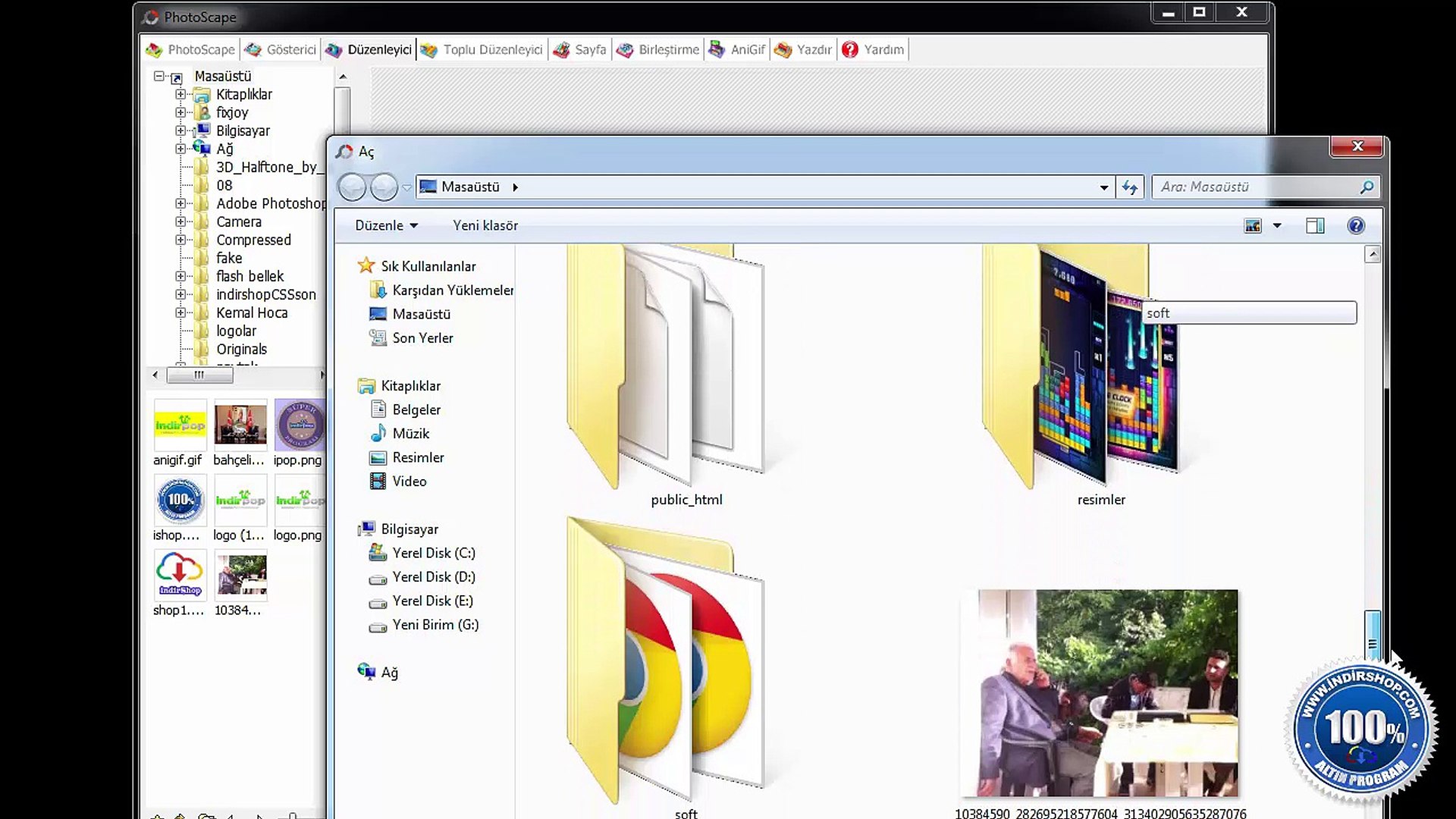
Task: Click the anigif.gif thumbnail
Action: click(180, 426)
